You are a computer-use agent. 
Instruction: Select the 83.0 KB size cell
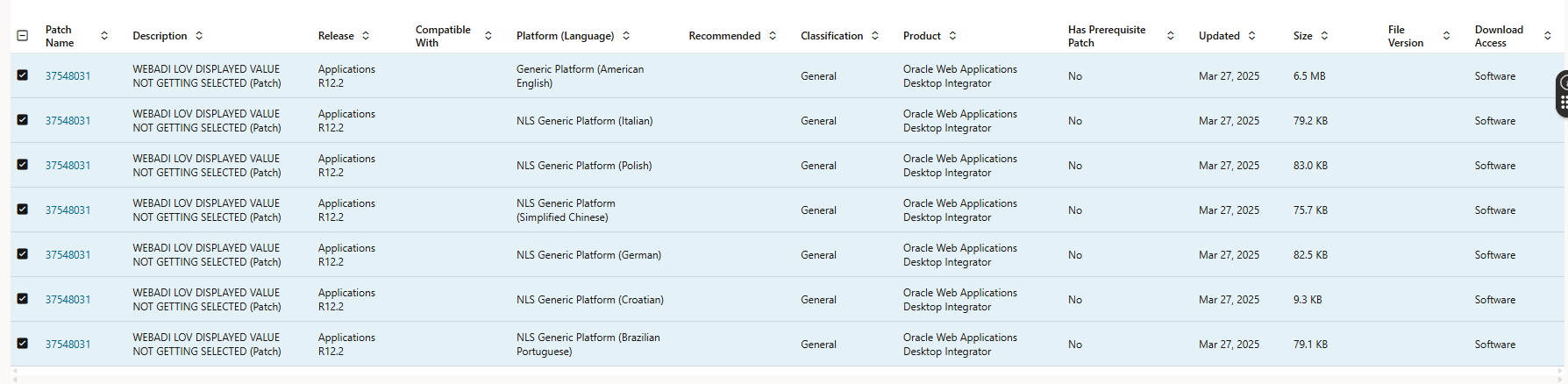point(1310,166)
